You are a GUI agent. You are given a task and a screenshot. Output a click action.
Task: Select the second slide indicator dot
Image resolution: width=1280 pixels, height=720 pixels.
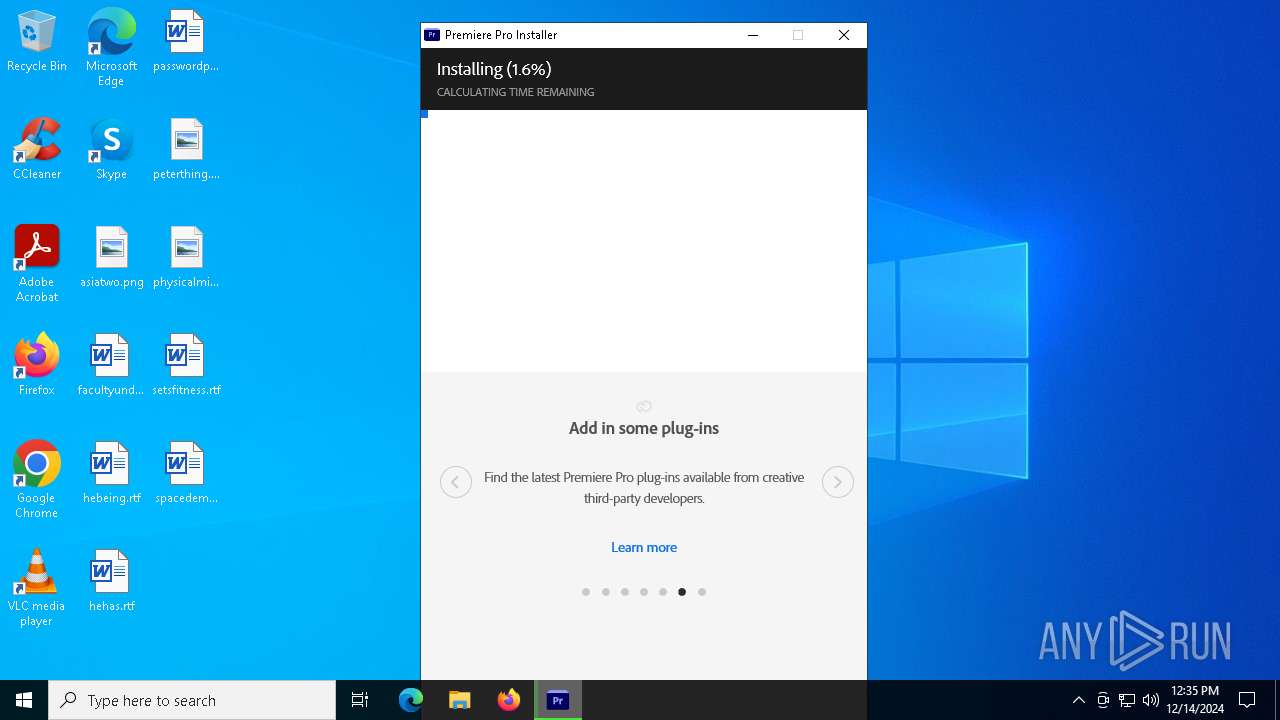605,592
